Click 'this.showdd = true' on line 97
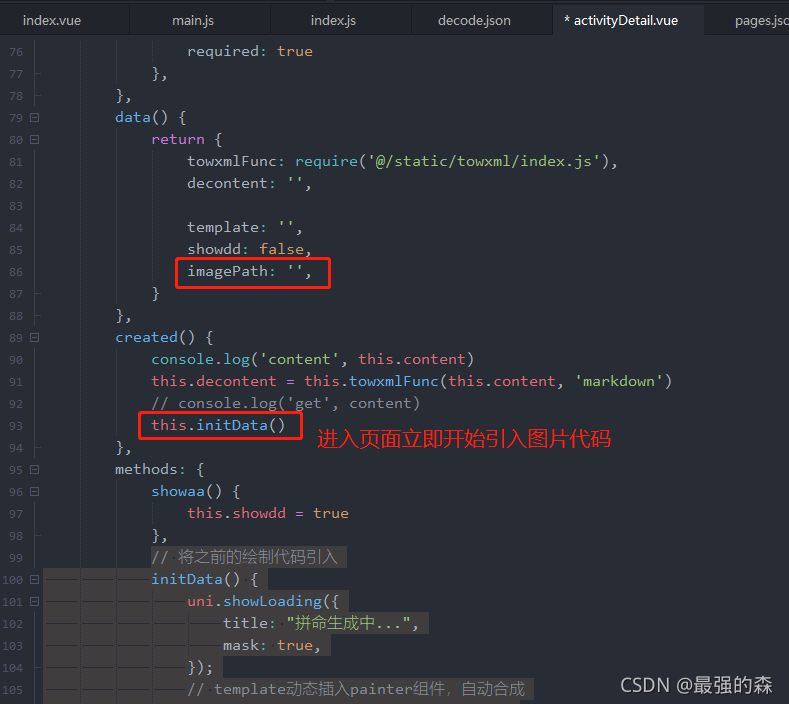The image size is (789, 704). [268, 513]
